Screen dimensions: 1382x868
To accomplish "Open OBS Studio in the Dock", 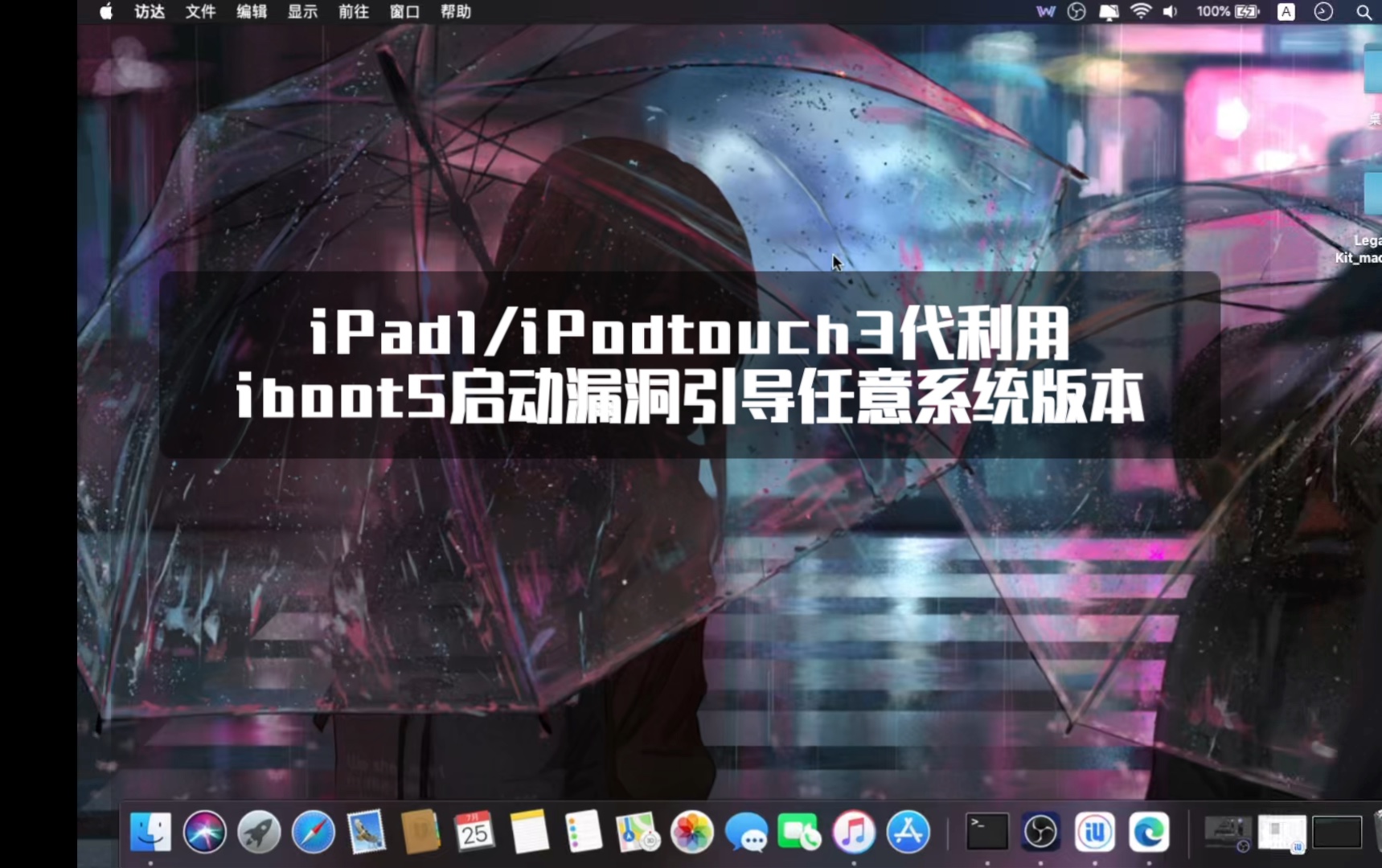I will [1041, 832].
